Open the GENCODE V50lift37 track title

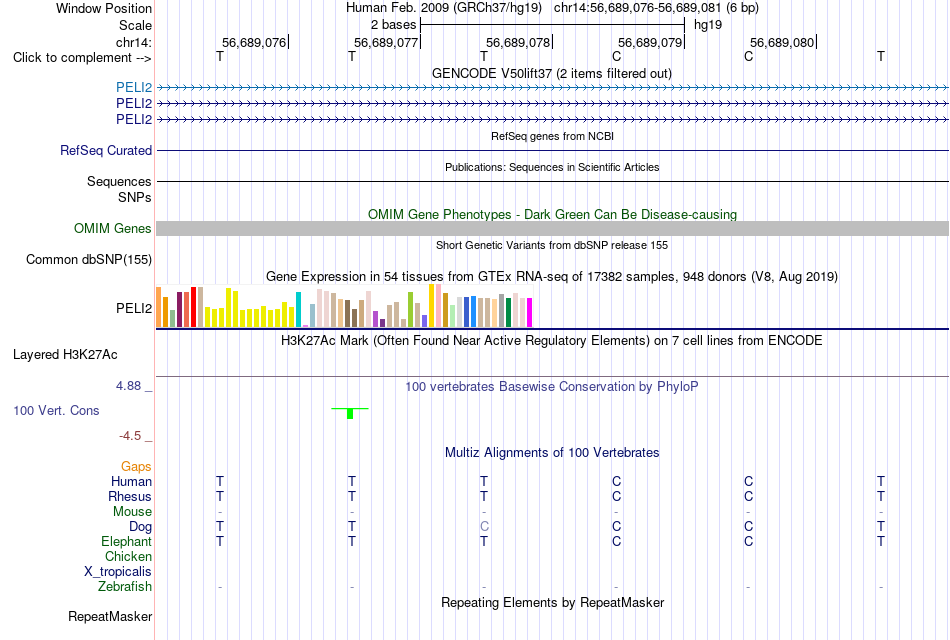click(552, 73)
